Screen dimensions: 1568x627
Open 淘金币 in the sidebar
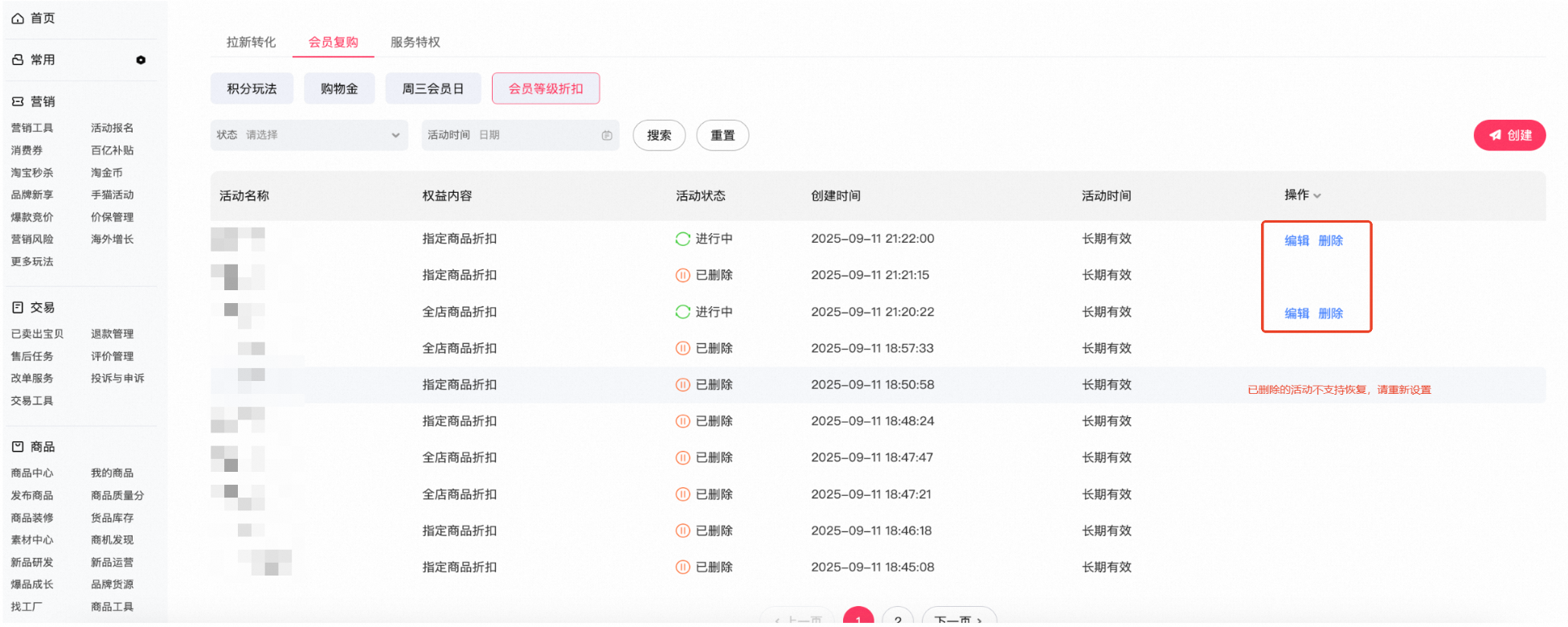pyautogui.click(x=107, y=173)
